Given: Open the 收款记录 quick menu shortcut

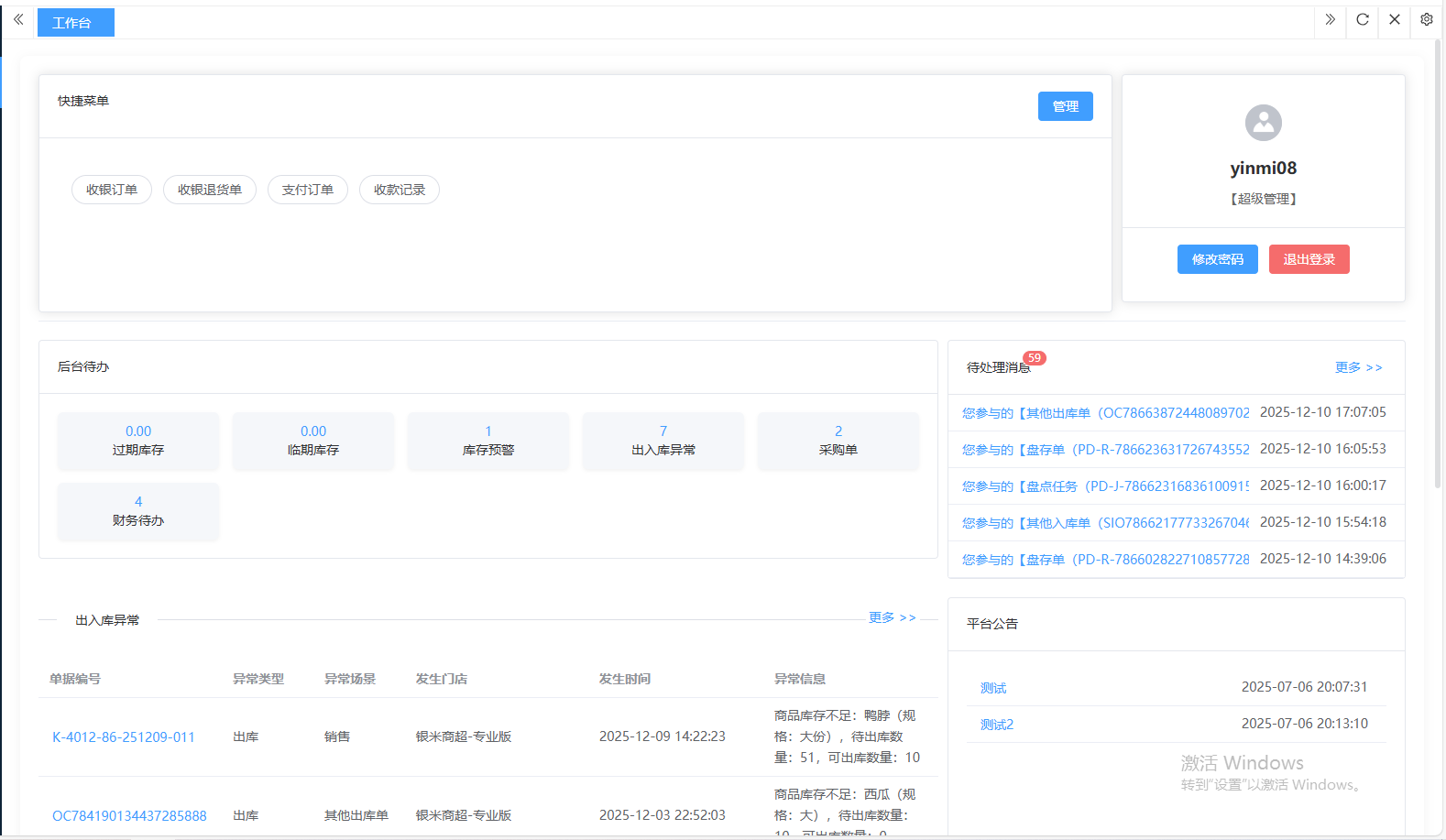Looking at the screenshot, I should tap(400, 190).
